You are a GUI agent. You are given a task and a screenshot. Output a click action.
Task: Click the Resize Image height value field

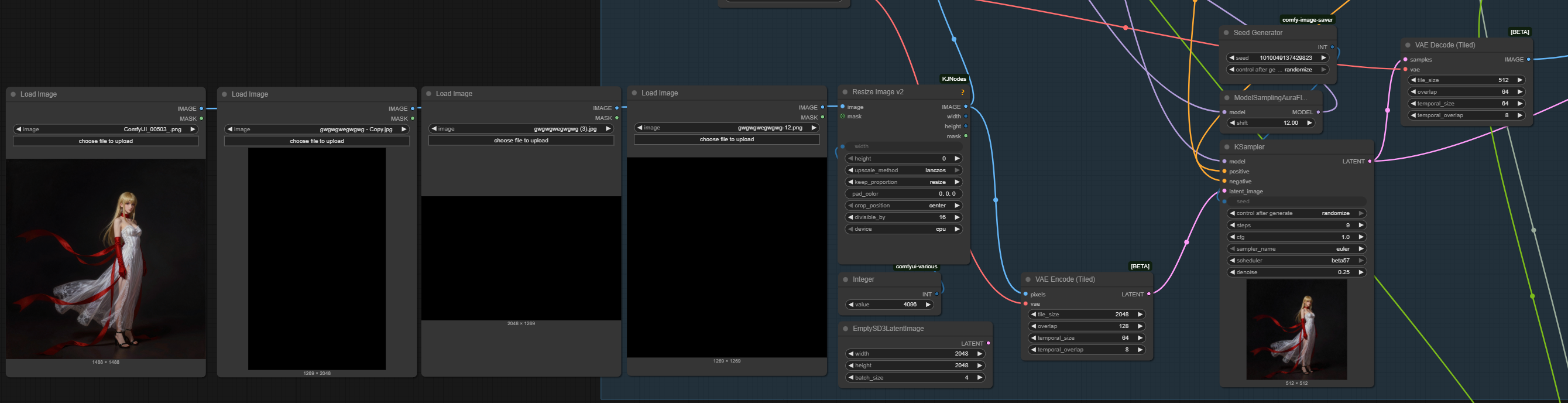click(x=903, y=158)
